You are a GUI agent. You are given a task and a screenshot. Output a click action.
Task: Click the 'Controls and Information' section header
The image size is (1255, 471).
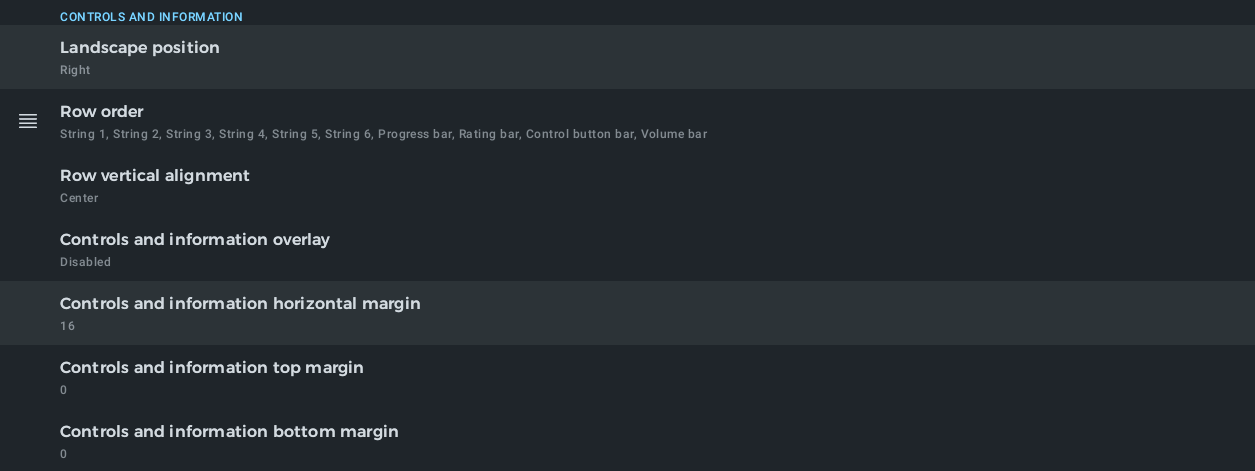point(151,17)
